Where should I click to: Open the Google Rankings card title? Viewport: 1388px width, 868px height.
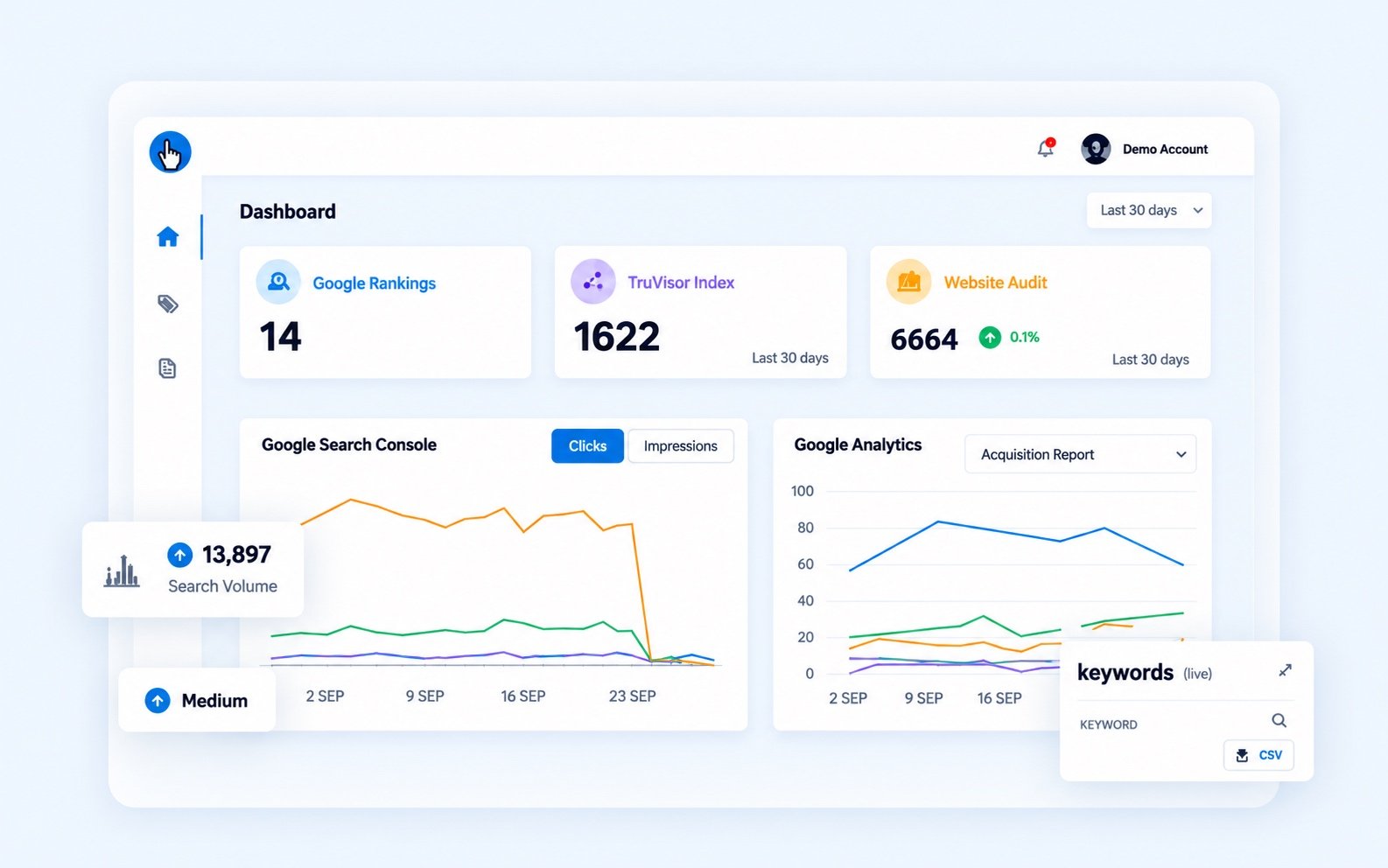coord(374,283)
